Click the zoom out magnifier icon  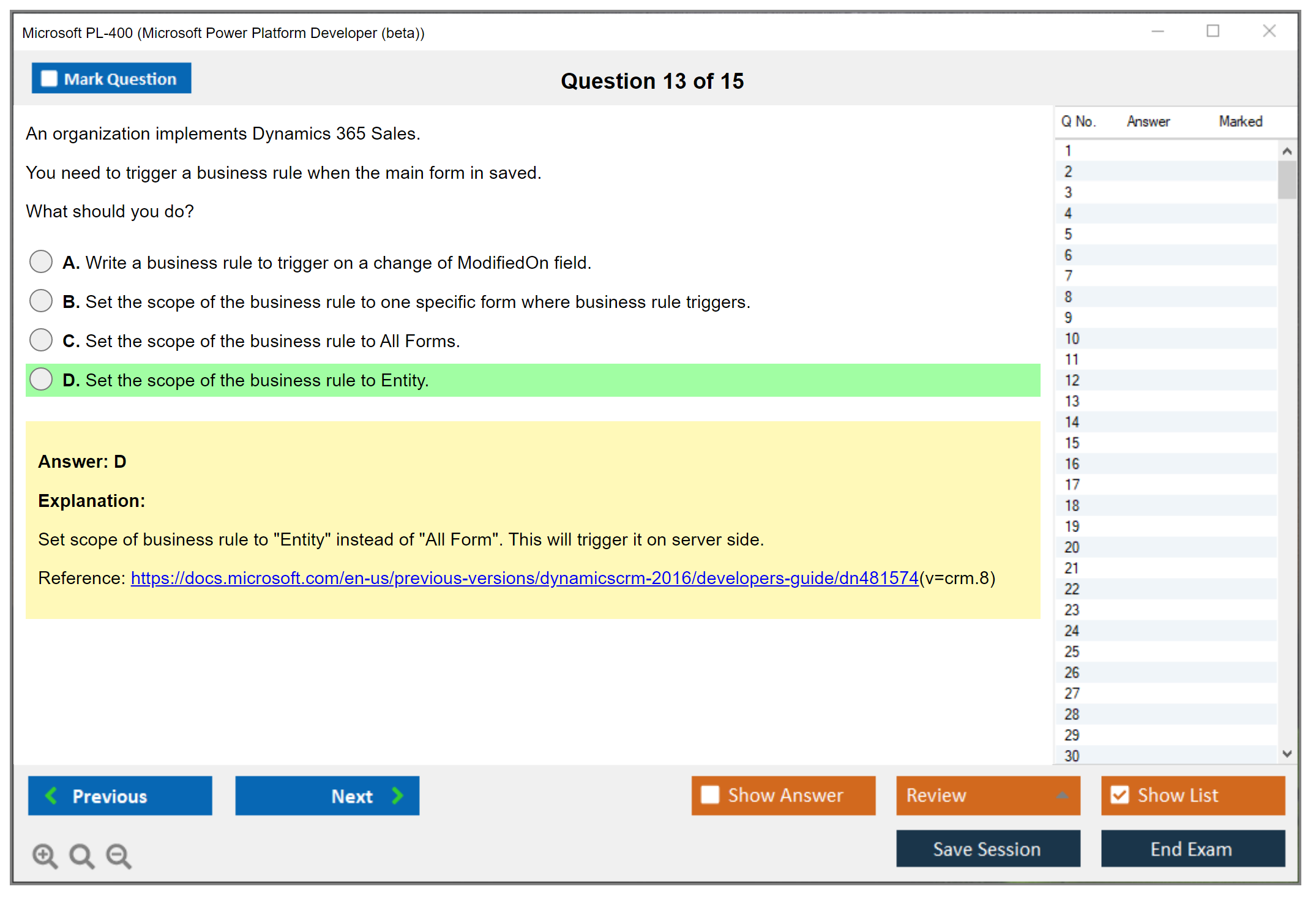click(119, 855)
